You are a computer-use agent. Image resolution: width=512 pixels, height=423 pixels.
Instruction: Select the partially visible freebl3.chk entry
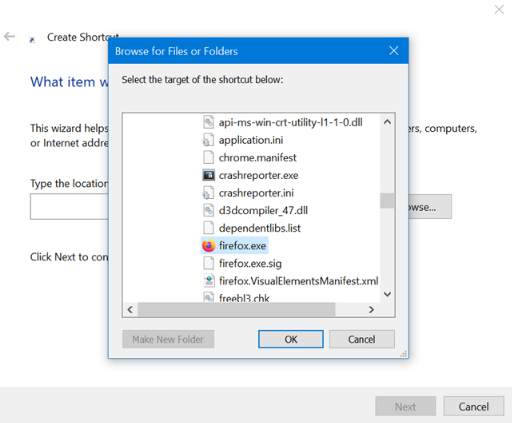click(244, 298)
